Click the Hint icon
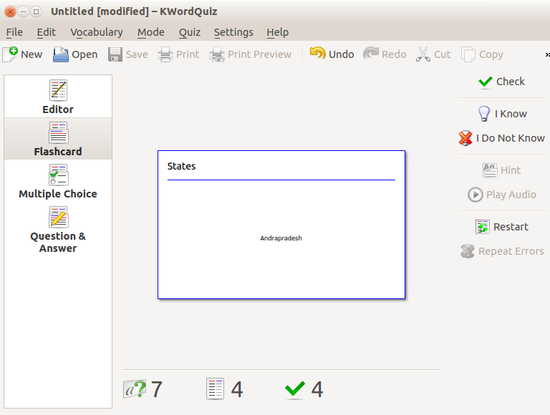 (489, 170)
